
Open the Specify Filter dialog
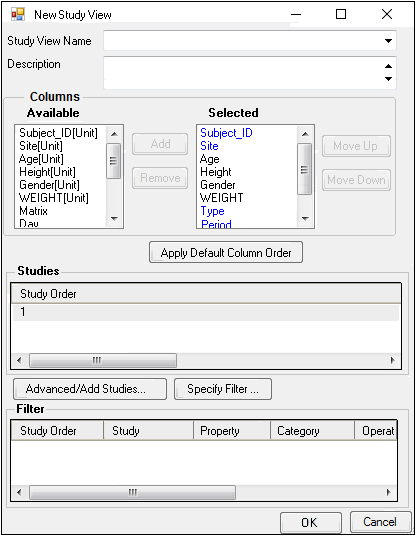click(x=223, y=389)
